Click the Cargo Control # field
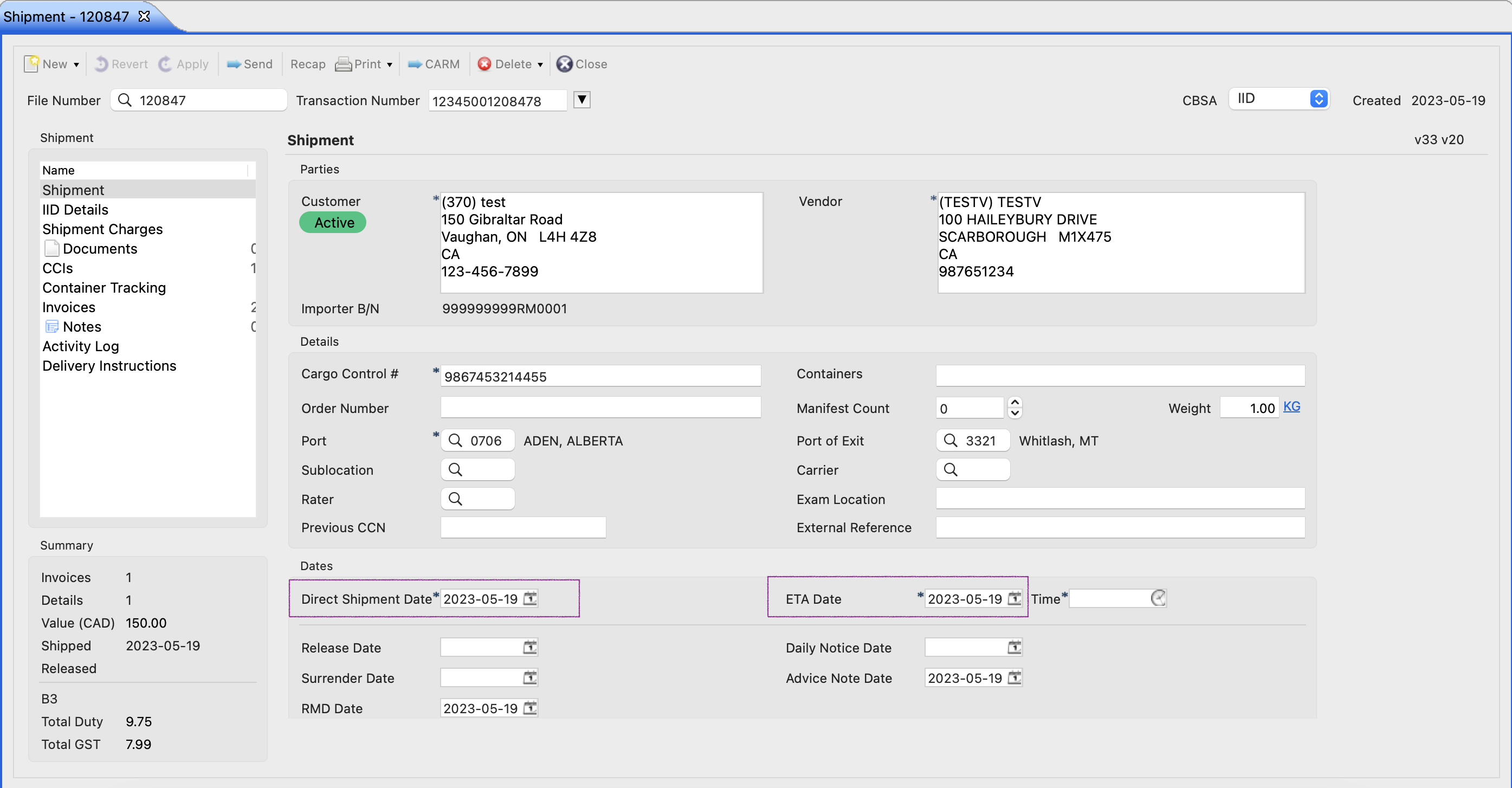1512x788 pixels. (x=600, y=376)
